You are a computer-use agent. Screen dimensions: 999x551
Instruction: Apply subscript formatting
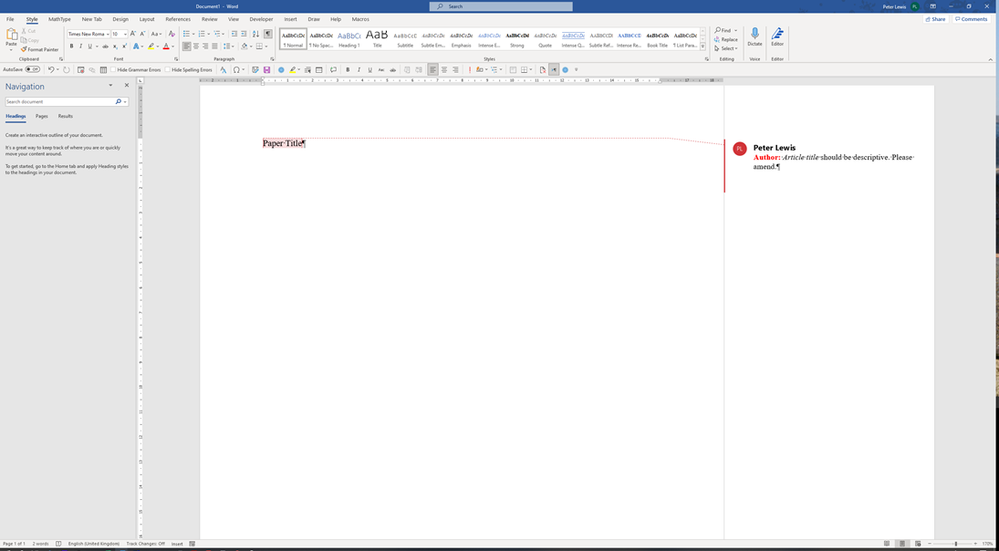(x=115, y=46)
